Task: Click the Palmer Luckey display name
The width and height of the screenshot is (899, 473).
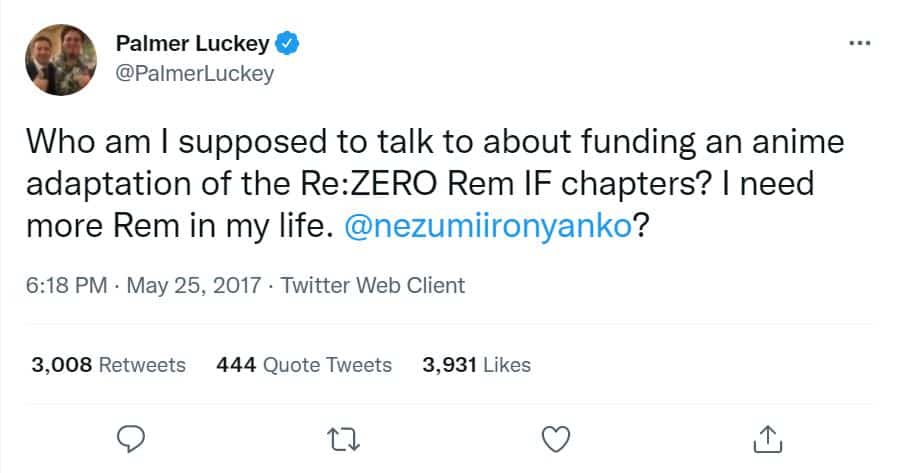Action: 194,44
